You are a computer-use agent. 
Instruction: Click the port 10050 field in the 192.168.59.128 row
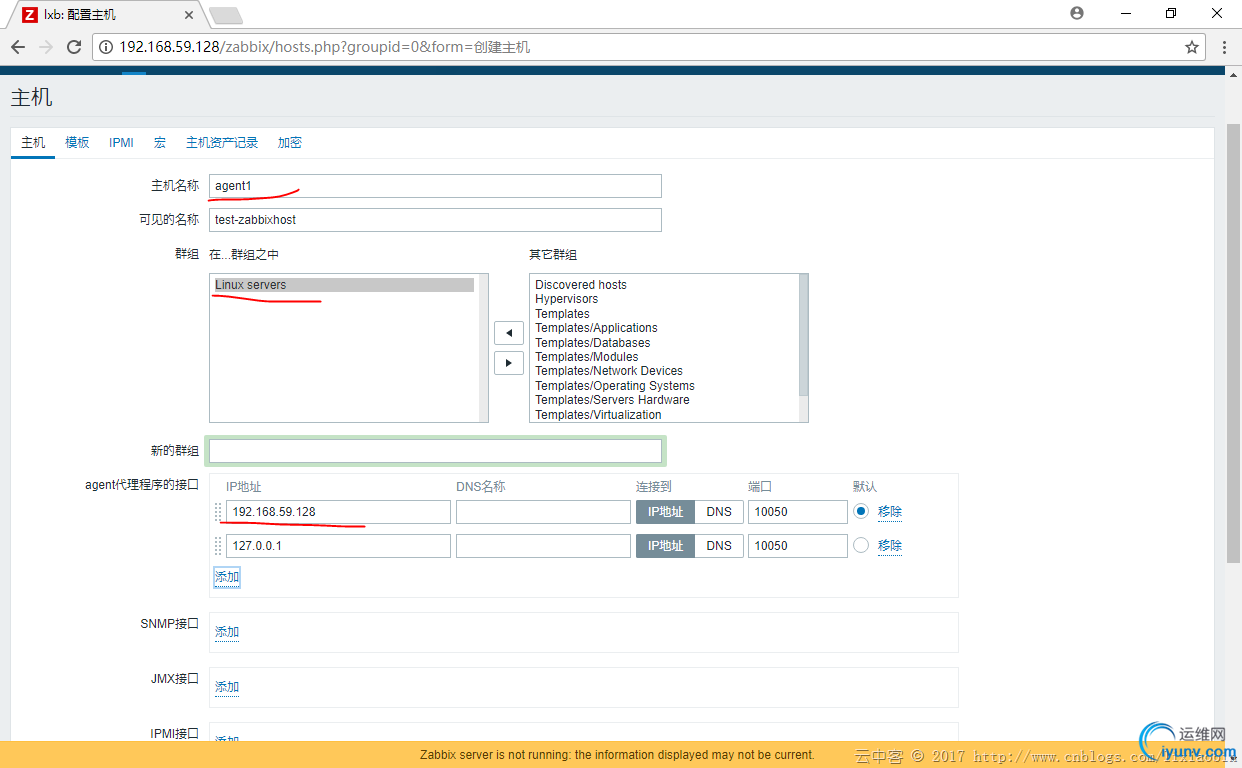(798, 512)
